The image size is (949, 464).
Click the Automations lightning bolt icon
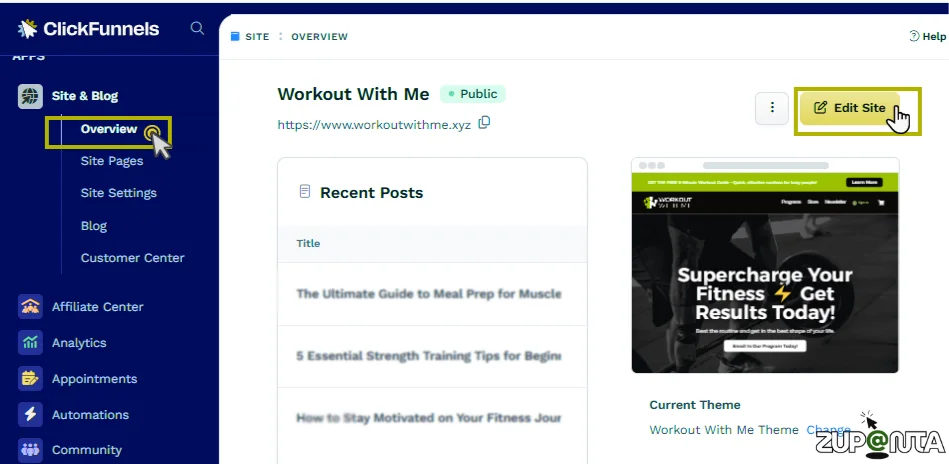[30, 414]
